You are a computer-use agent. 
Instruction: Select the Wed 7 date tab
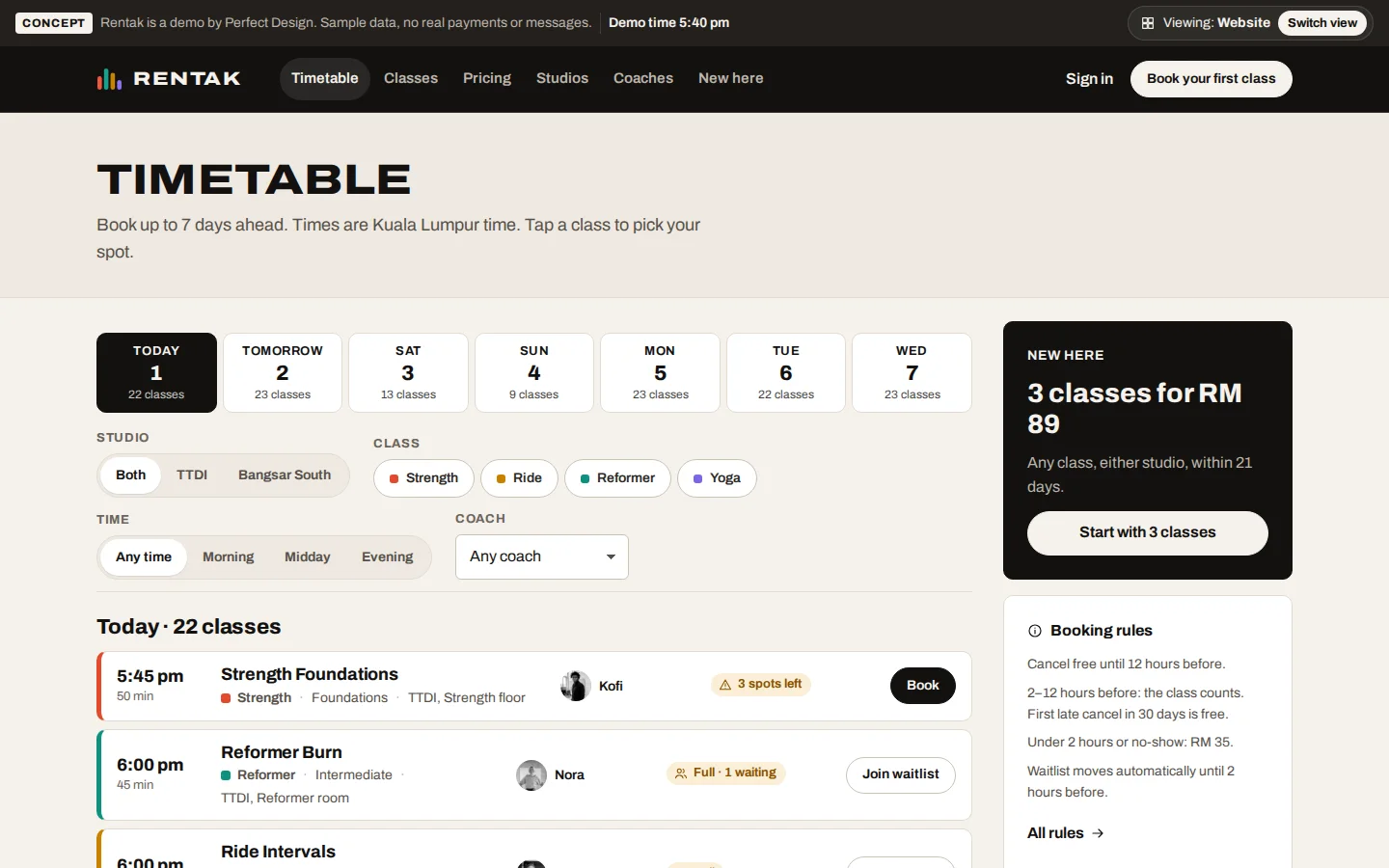click(912, 372)
